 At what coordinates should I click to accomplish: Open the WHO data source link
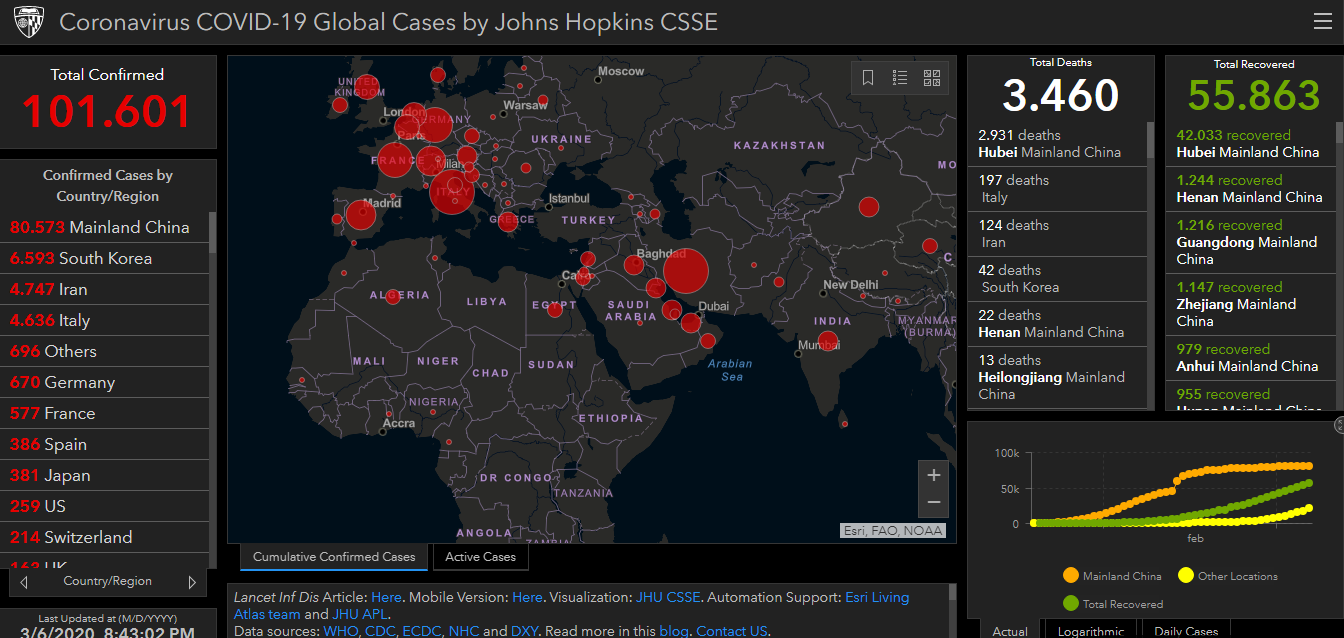coord(340,631)
